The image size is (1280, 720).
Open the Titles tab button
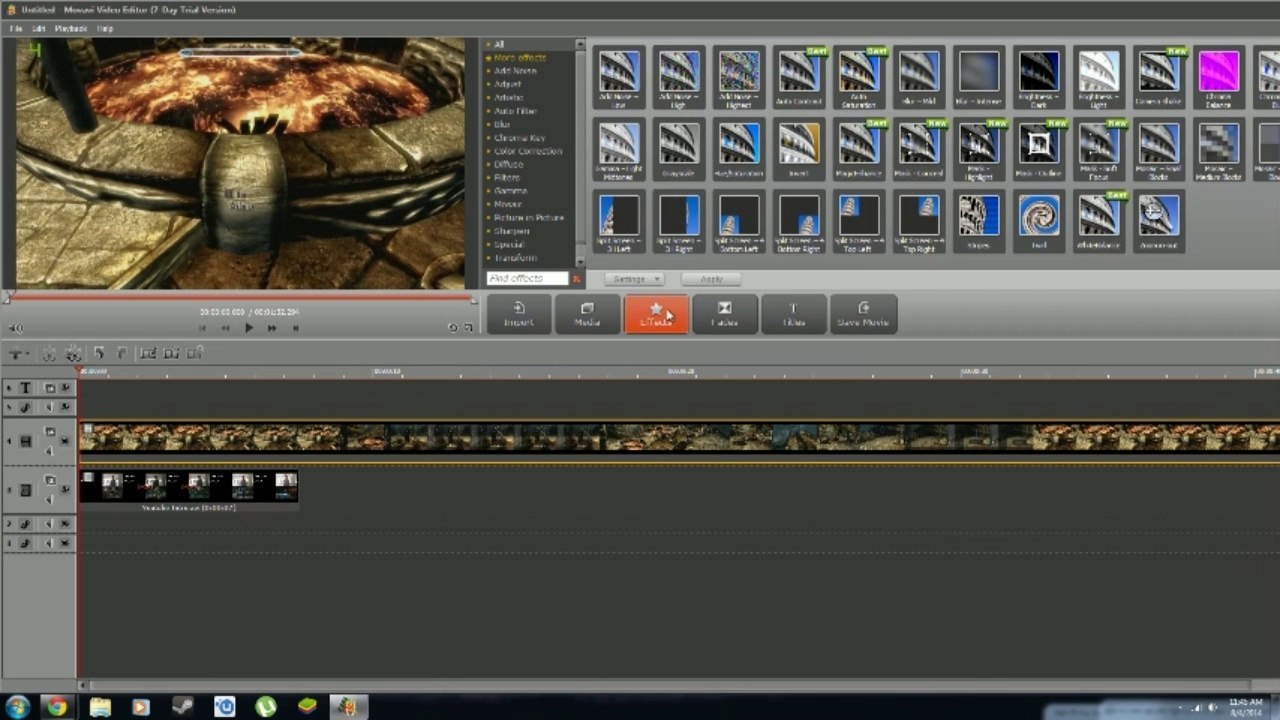pyautogui.click(x=794, y=314)
